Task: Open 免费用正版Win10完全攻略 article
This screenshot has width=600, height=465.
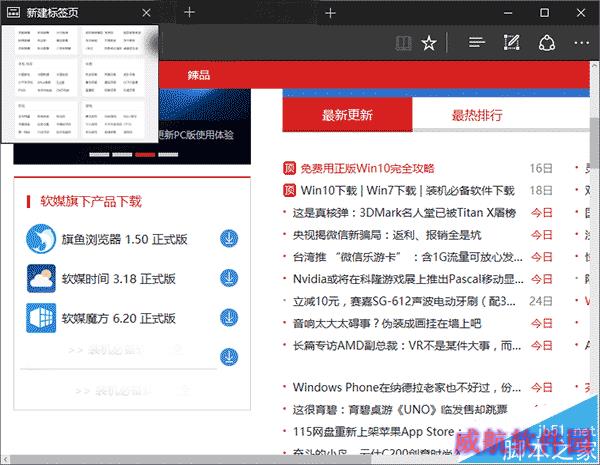Action: 367,168
